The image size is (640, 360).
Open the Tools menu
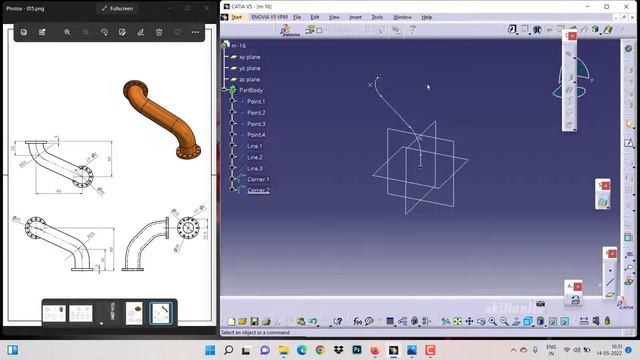pos(377,17)
